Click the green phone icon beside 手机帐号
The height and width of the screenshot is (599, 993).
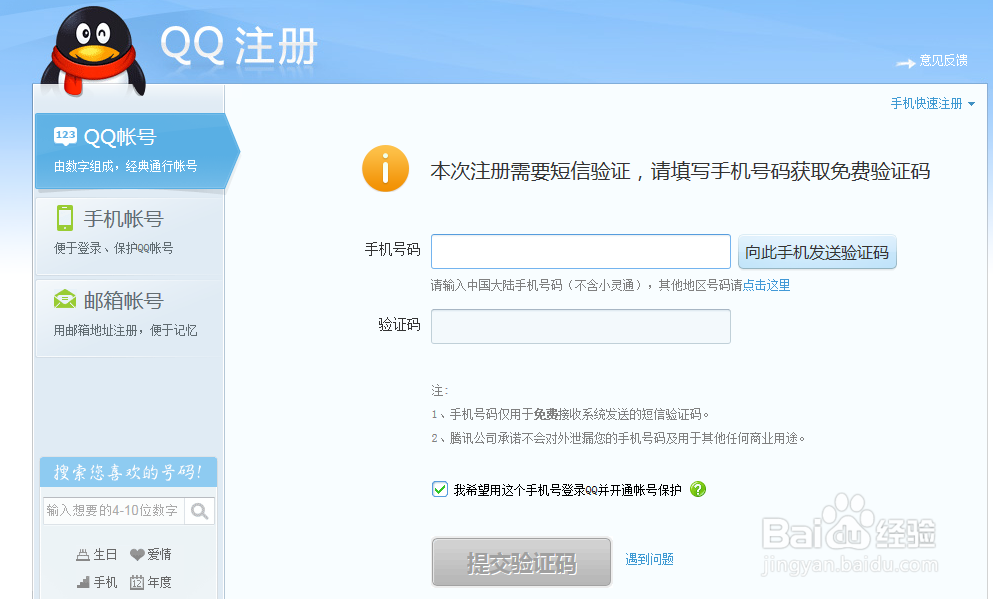(65, 218)
